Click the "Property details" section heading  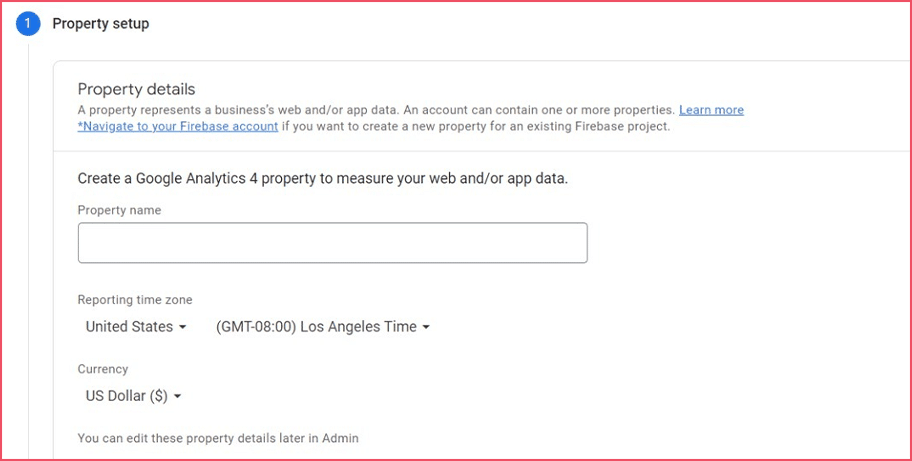click(136, 89)
